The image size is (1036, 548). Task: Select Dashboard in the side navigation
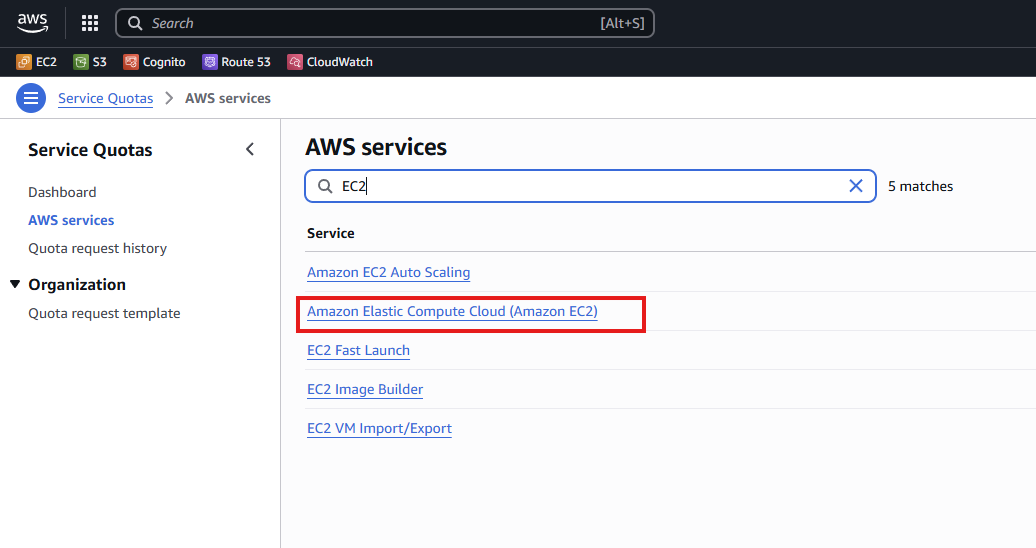(62, 192)
